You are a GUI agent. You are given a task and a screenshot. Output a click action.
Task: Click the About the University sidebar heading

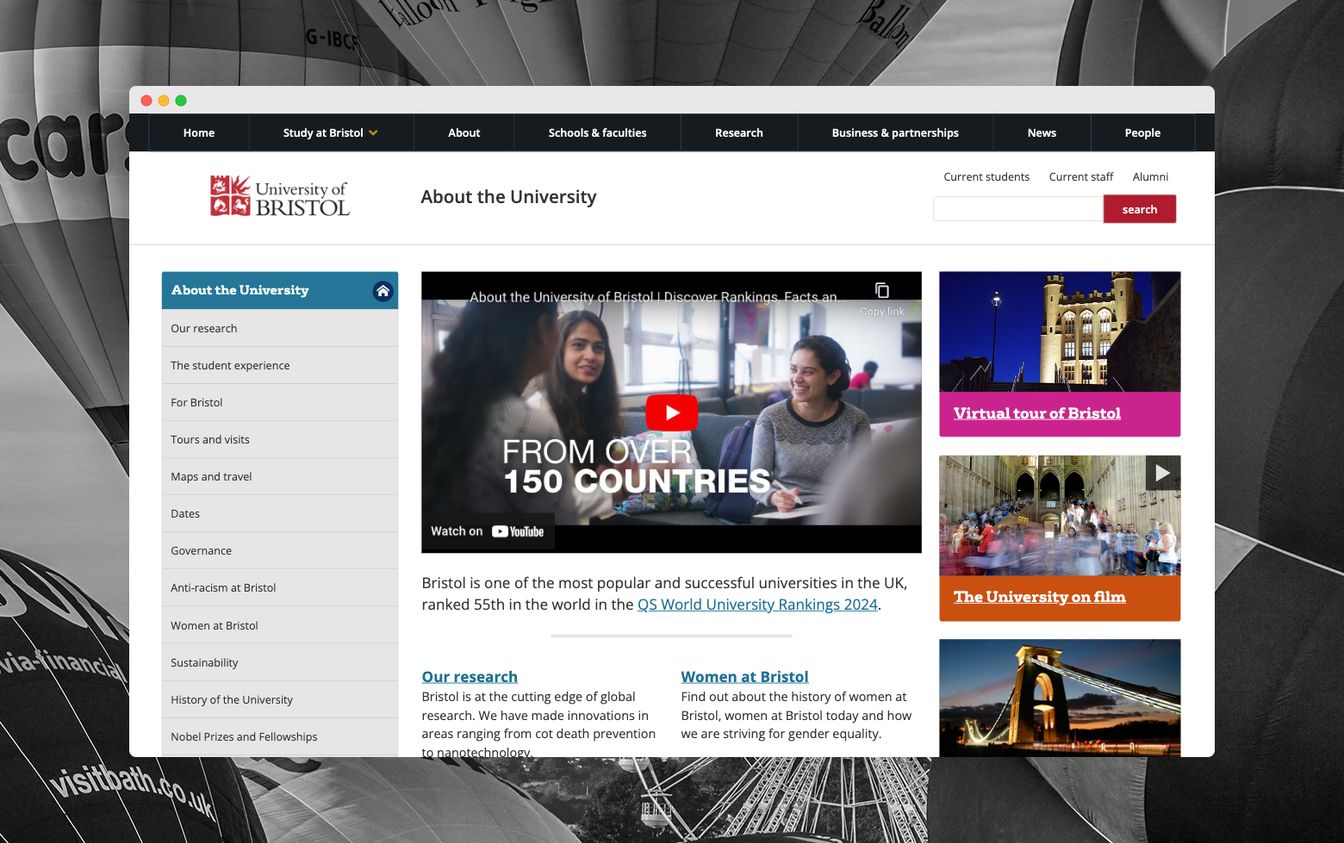[240, 290]
